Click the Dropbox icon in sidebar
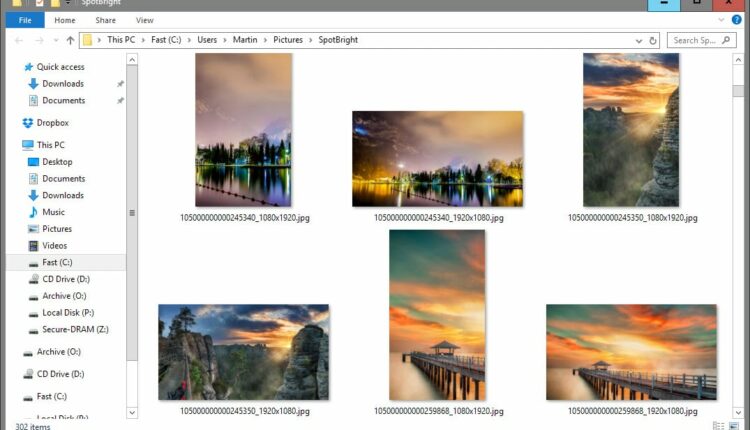The image size is (750, 430). (28, 123)
